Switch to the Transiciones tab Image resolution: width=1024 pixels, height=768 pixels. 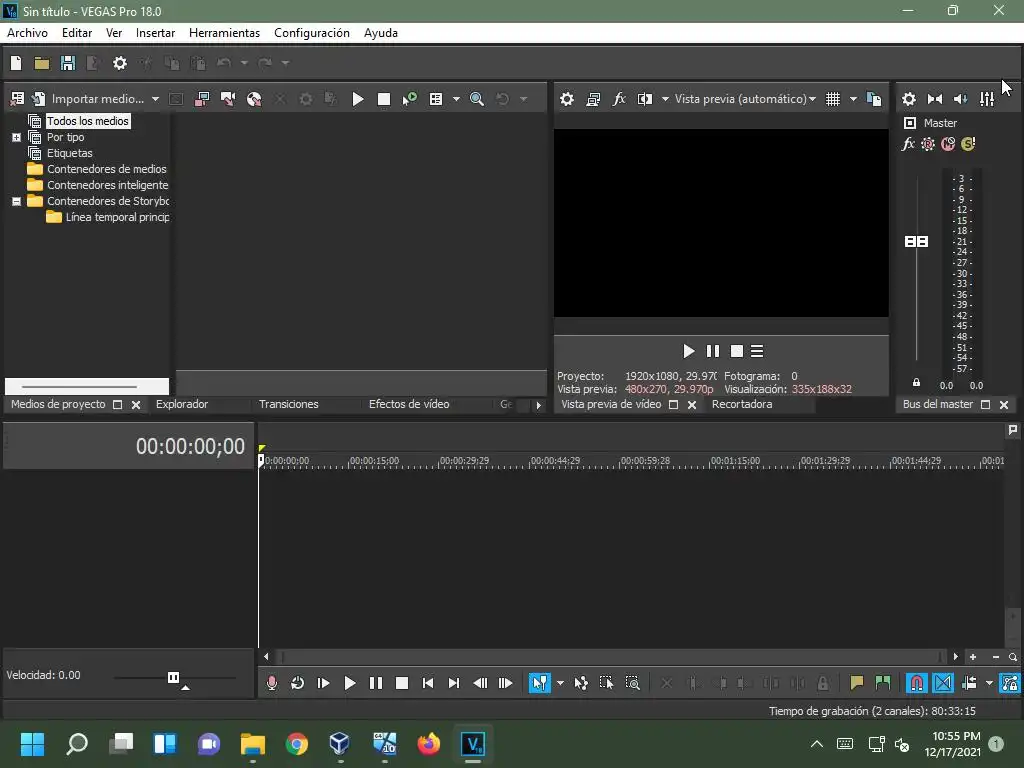pos(289,404)
